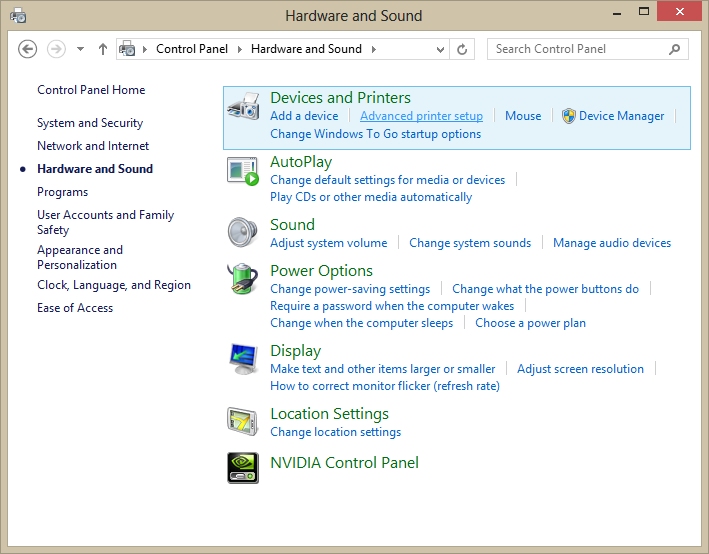709x554 pixels.
Task: Go back using the Back arrow
Action: pos(28,49)
